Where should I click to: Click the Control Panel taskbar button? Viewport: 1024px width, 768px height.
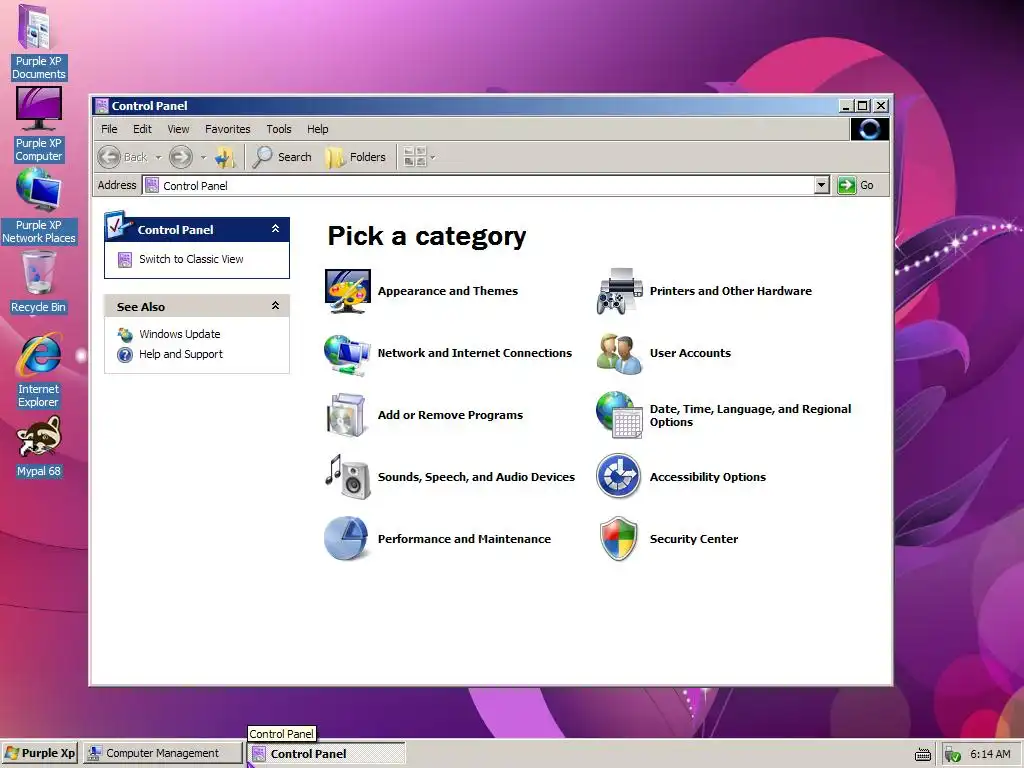pos(327,754)
